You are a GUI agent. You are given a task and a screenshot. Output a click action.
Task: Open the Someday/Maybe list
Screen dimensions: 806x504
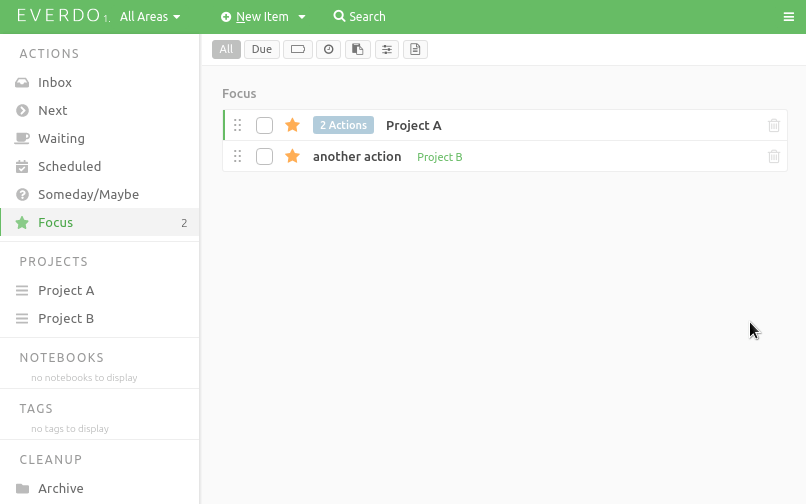click(x=100, y=194)
